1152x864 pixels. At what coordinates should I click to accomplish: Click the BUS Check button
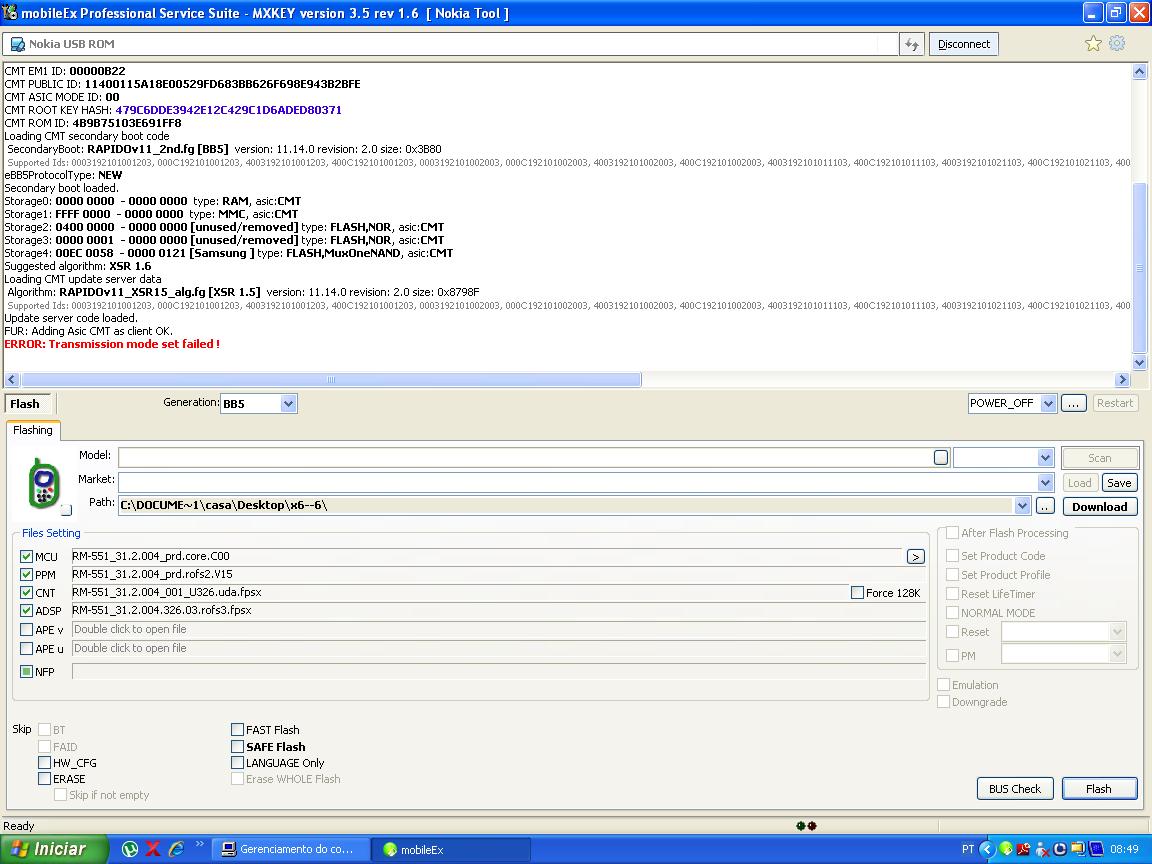1015,788
